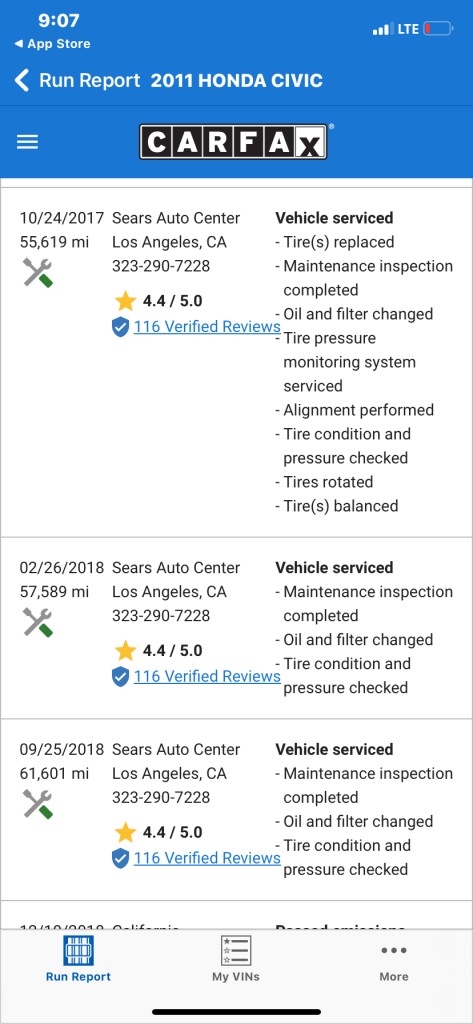
Task: Tap the wrench icon for the 10/24/2017 service
Action: pos(38,272)
